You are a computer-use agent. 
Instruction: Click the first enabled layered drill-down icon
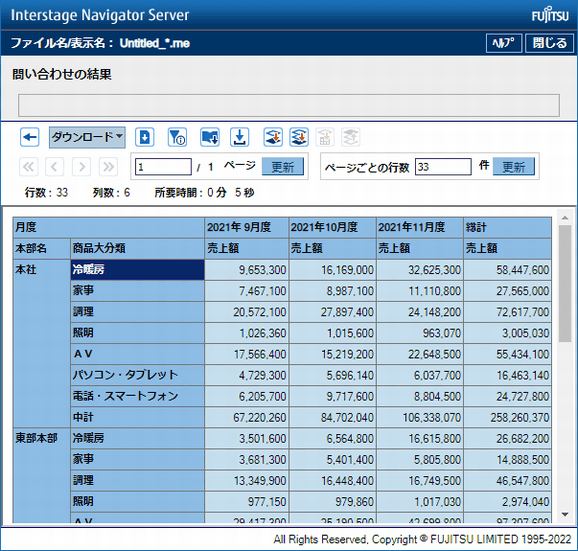[273, 137]
